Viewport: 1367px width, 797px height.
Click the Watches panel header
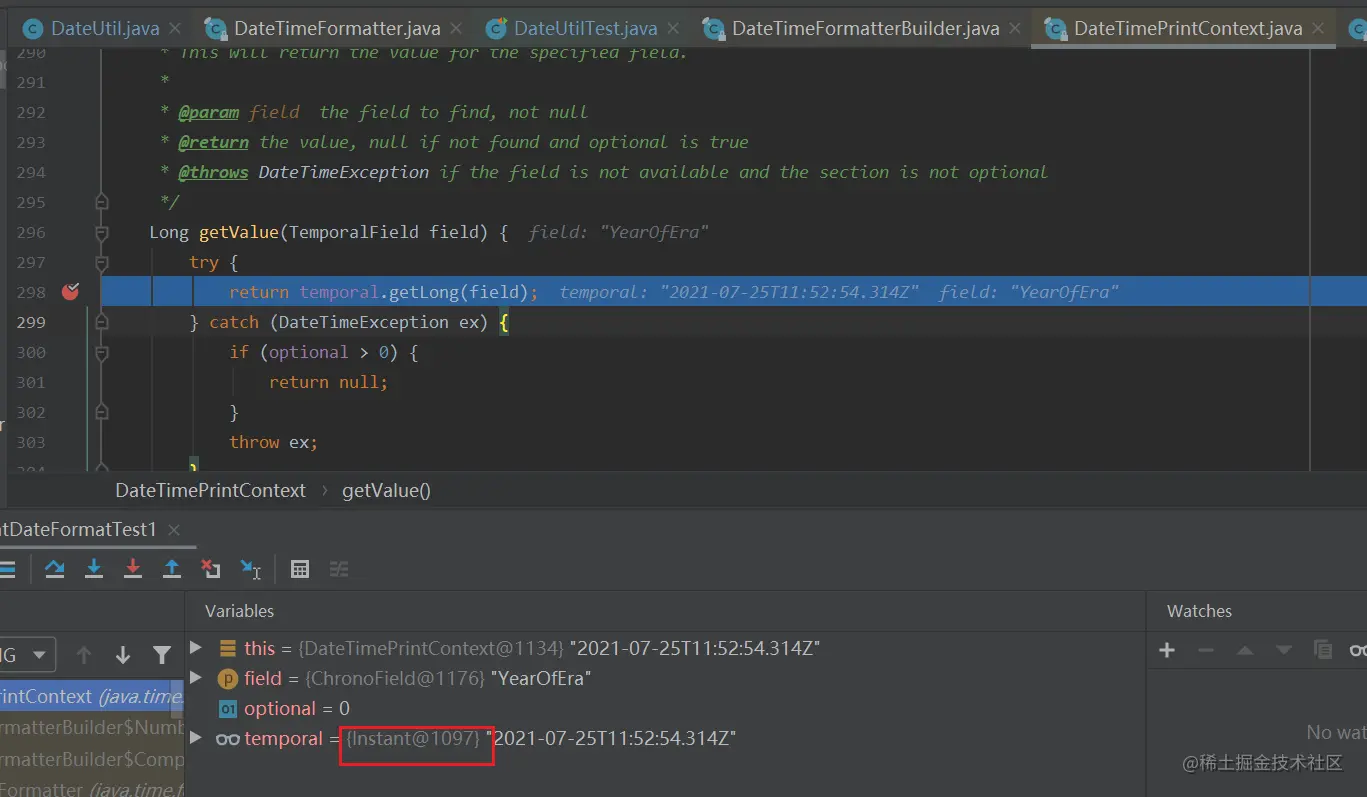(1199, 611)
